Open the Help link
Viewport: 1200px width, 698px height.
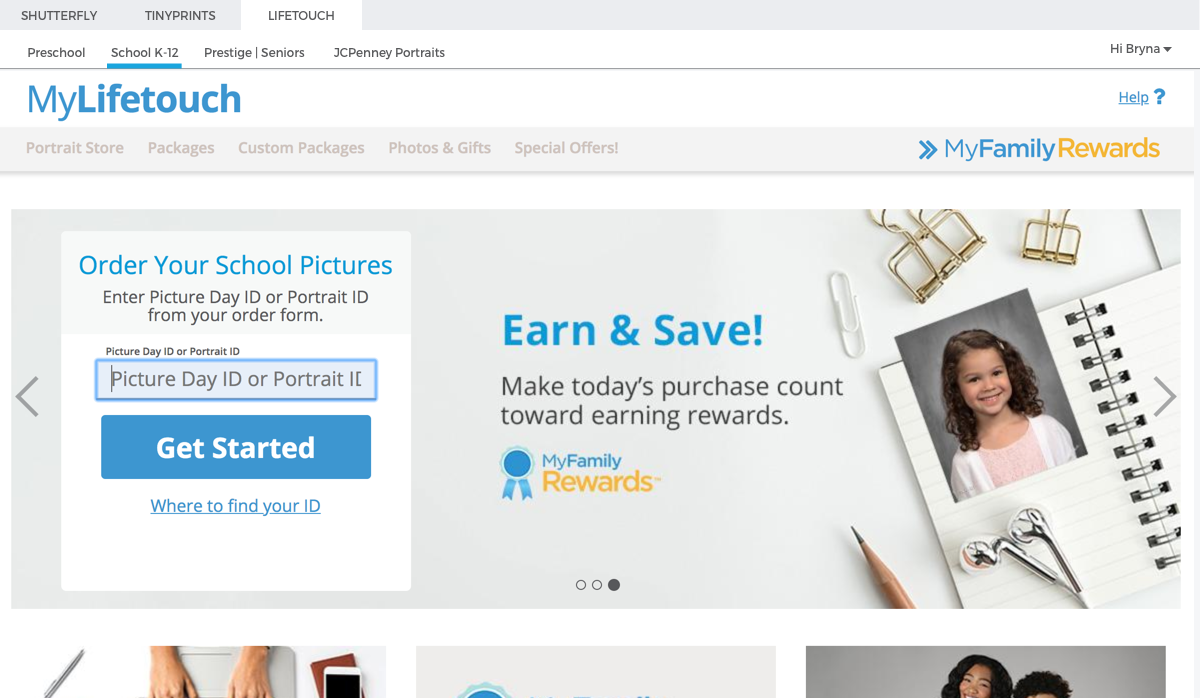1133,97
